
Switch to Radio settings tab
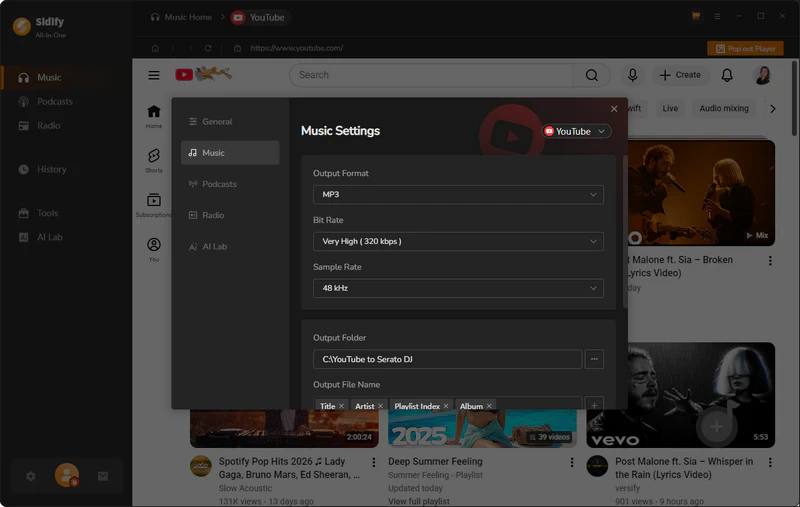[x=230, y=215]
